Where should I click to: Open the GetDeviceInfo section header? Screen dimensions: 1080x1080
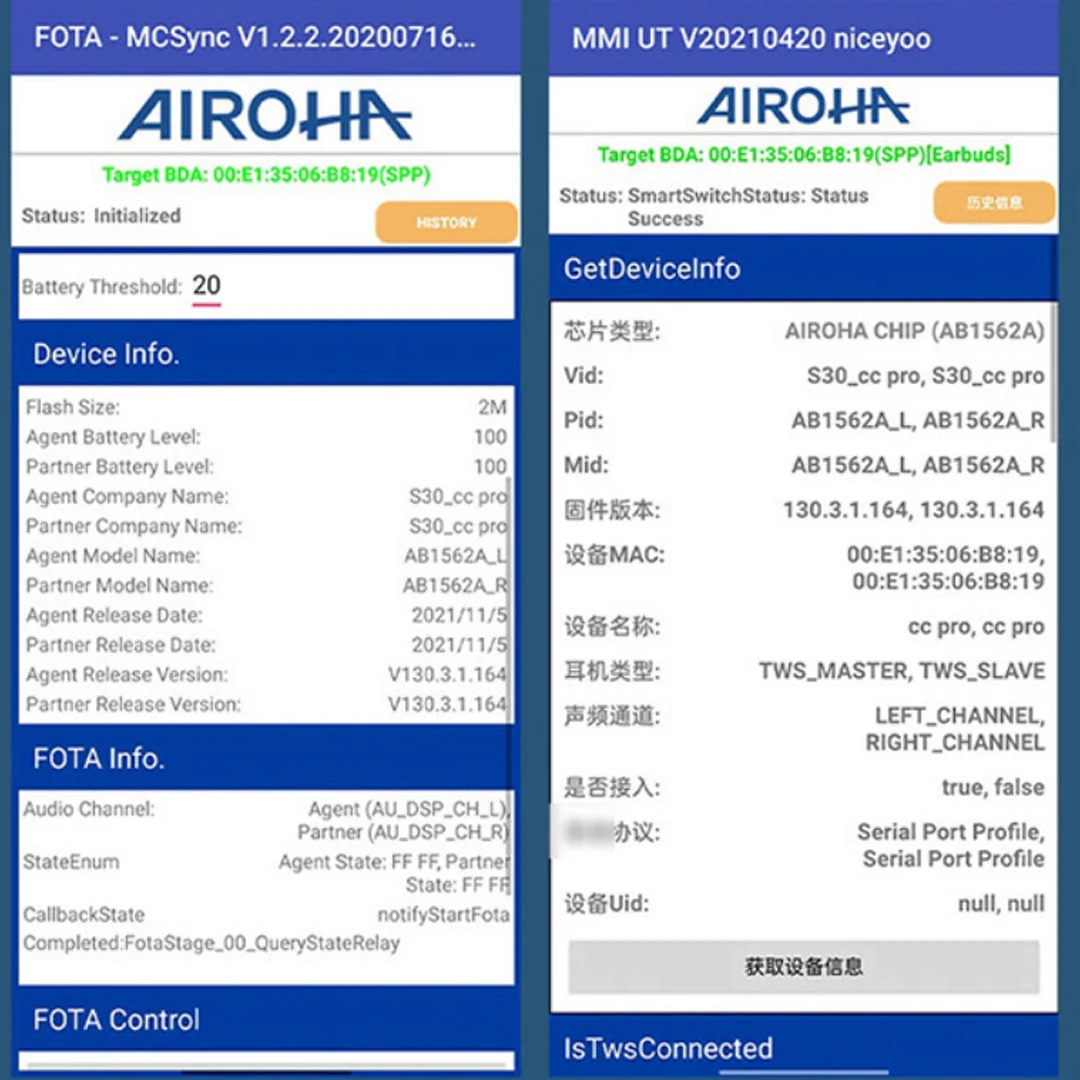click(x=803, y=269)
